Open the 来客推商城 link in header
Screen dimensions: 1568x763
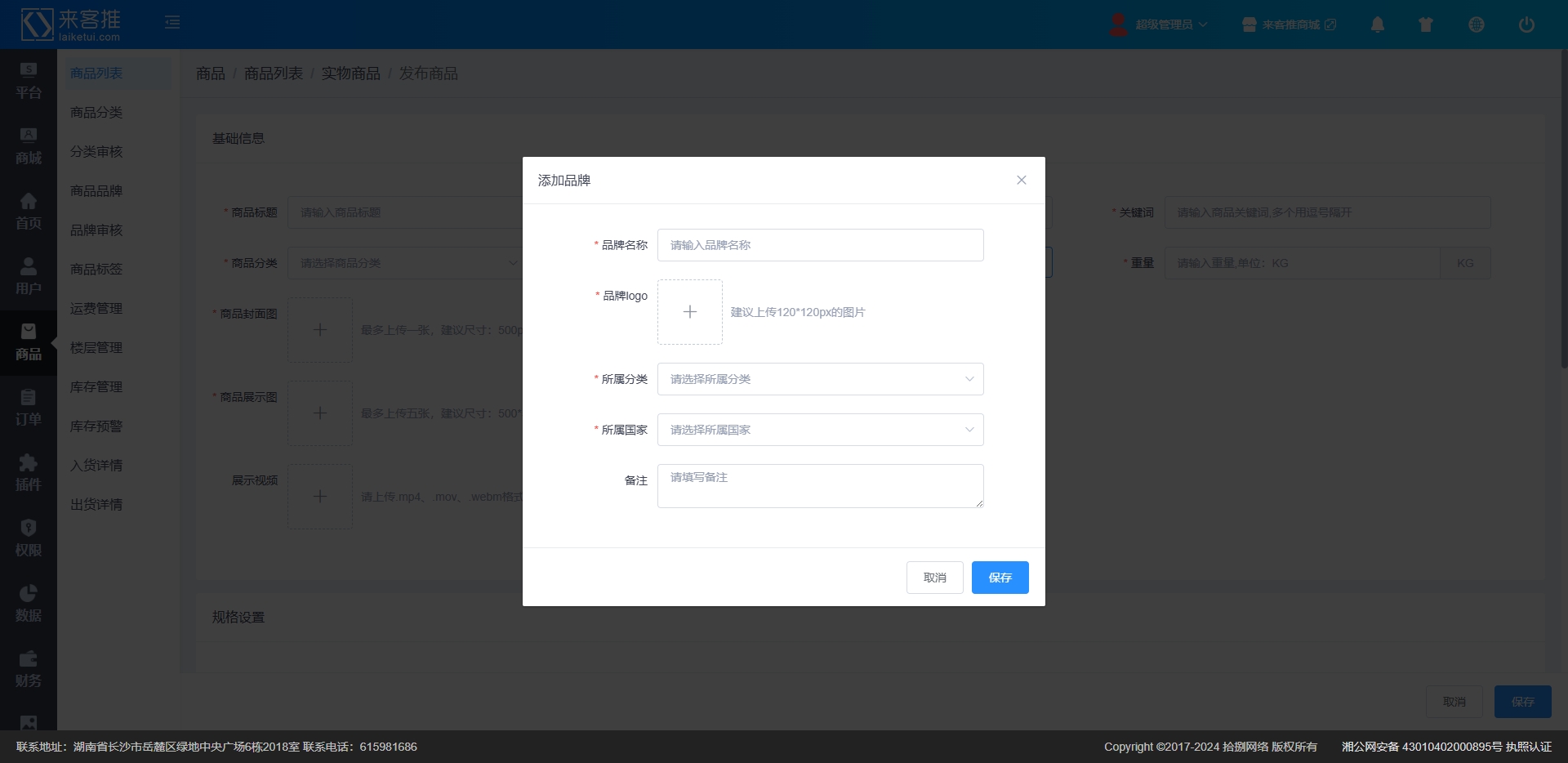pos(1290,25)
